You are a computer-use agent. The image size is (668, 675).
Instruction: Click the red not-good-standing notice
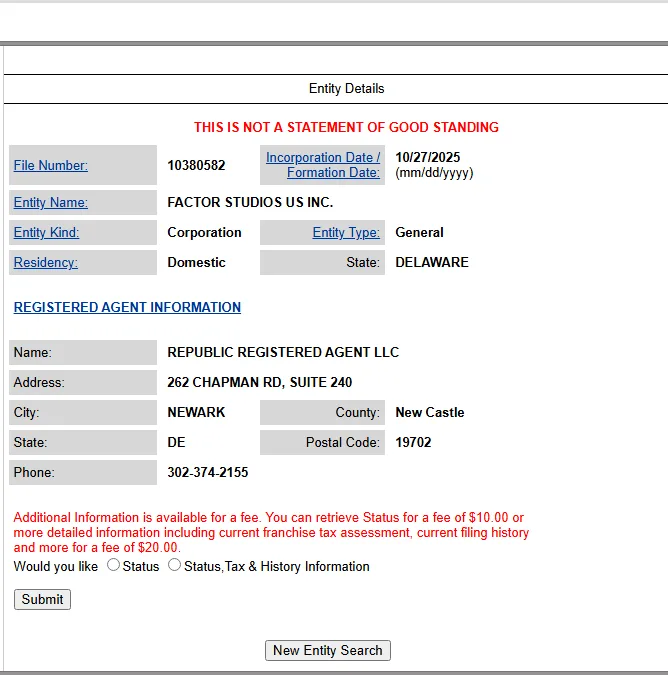pos(346,127)
